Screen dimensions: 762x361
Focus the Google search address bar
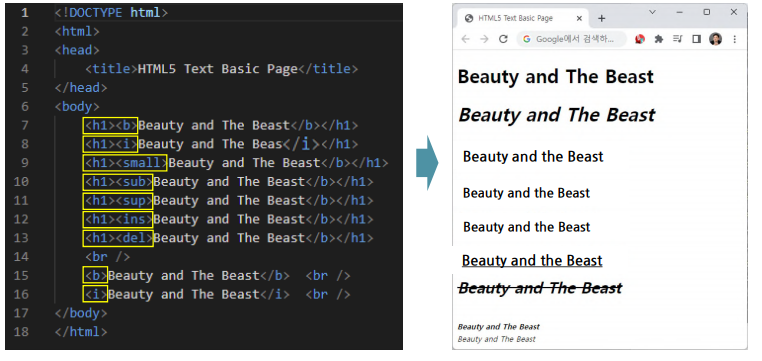tap(572, 39)
